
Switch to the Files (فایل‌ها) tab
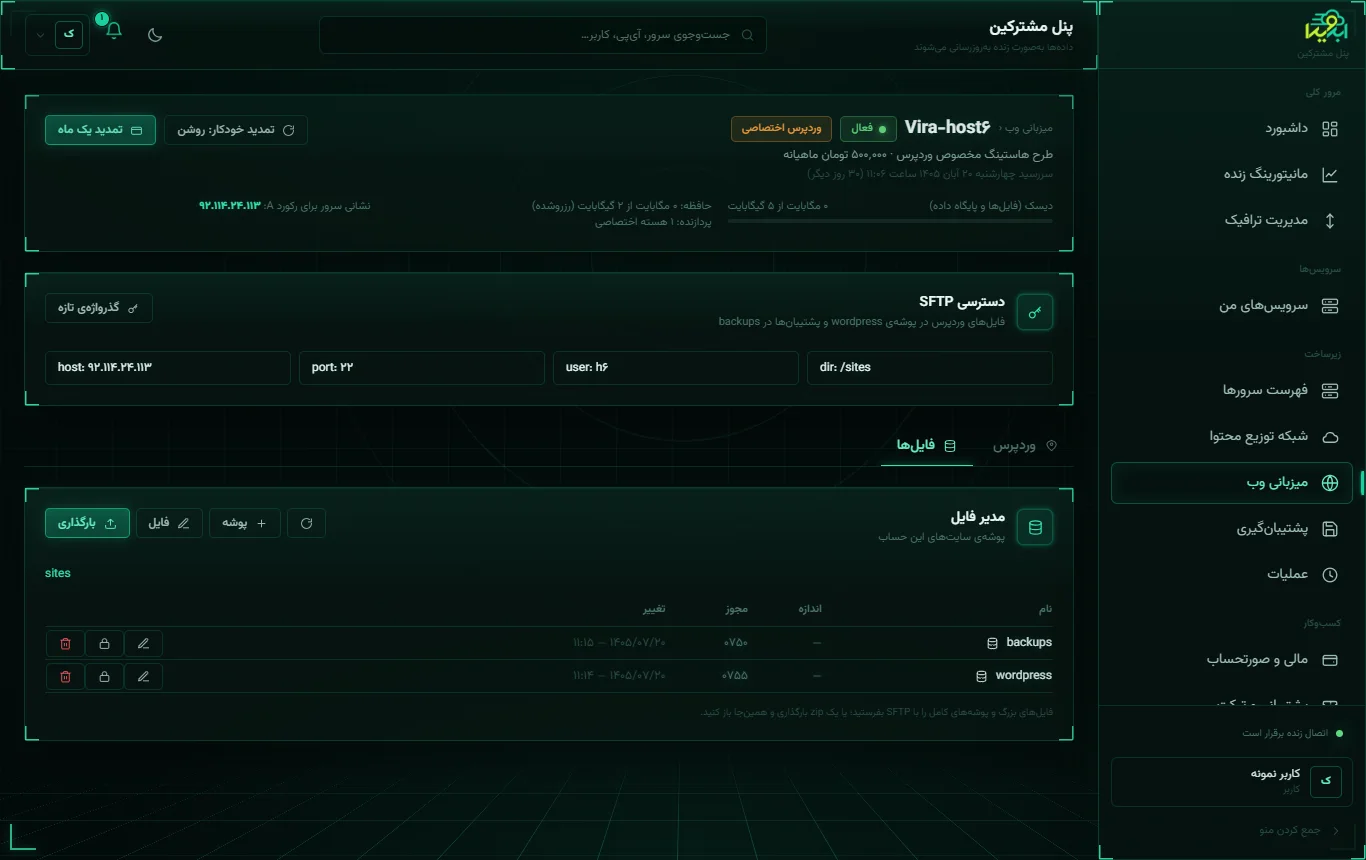(x=927, y=445)
